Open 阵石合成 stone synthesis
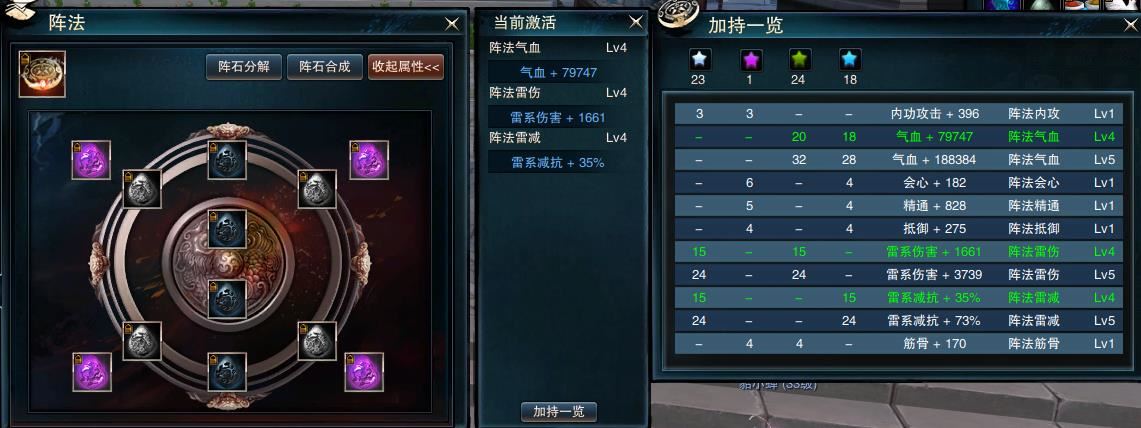The height and width of the screenshot is (428, 1141). (x=325, y=67)
